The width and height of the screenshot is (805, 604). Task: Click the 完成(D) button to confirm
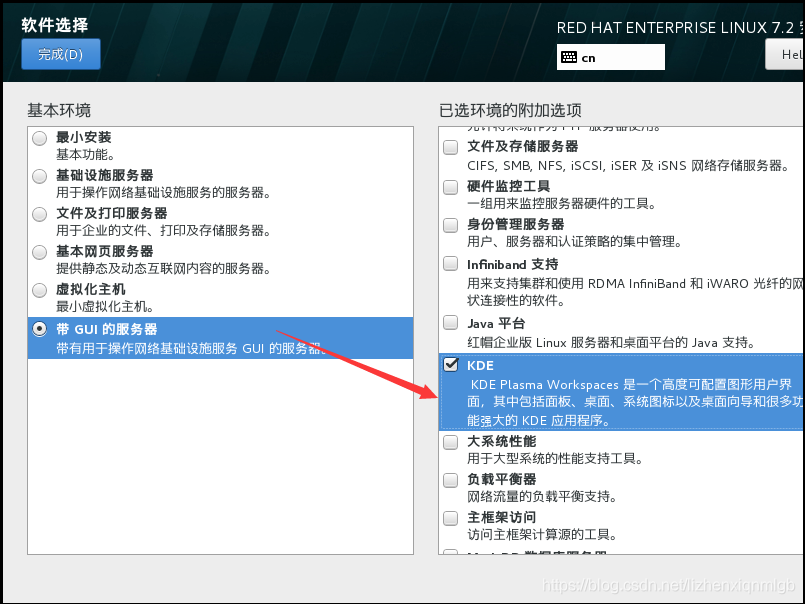coord(60,54)
